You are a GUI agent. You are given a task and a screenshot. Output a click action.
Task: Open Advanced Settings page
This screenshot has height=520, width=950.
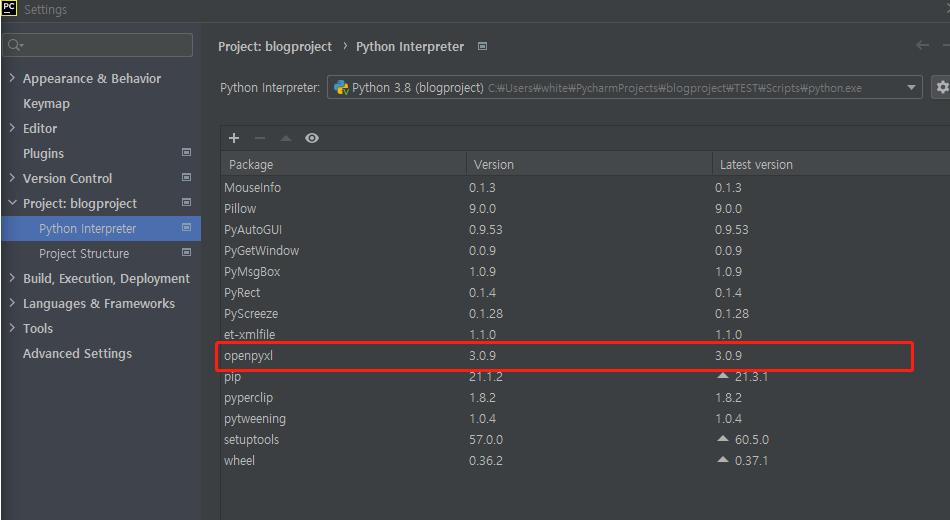click(77, 353)
